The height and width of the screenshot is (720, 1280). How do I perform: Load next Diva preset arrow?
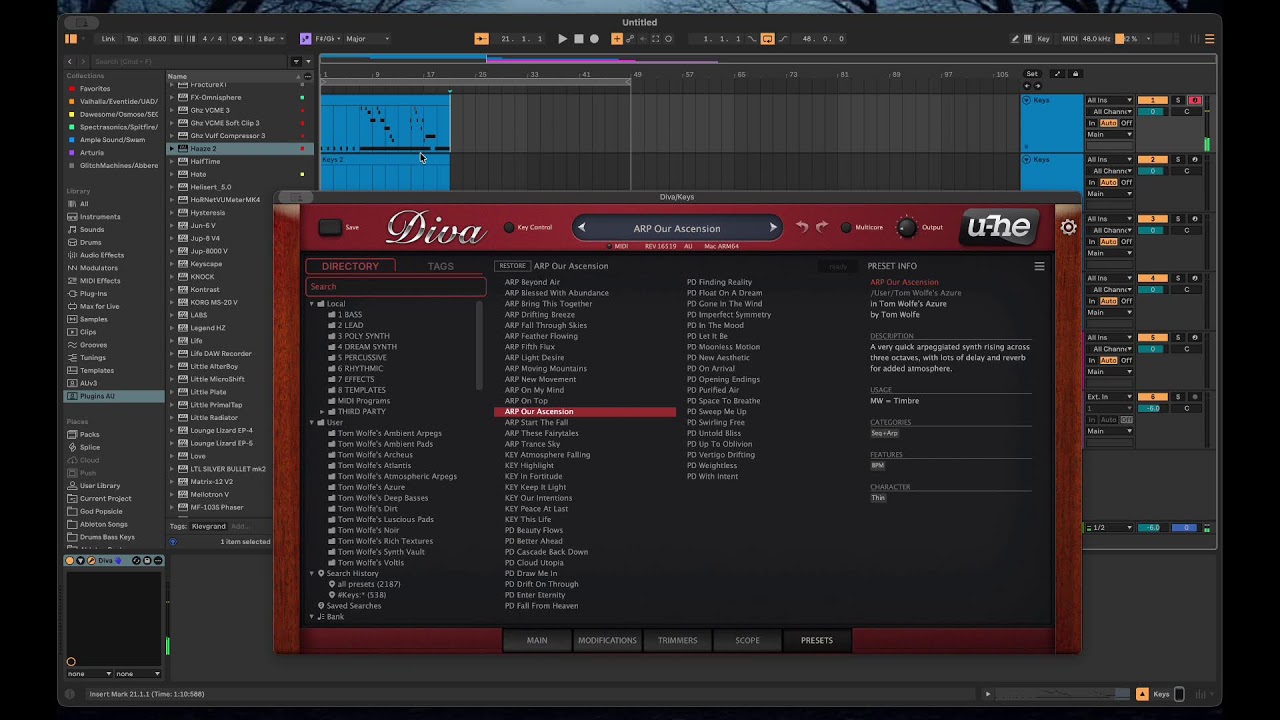tap(772, 228)
